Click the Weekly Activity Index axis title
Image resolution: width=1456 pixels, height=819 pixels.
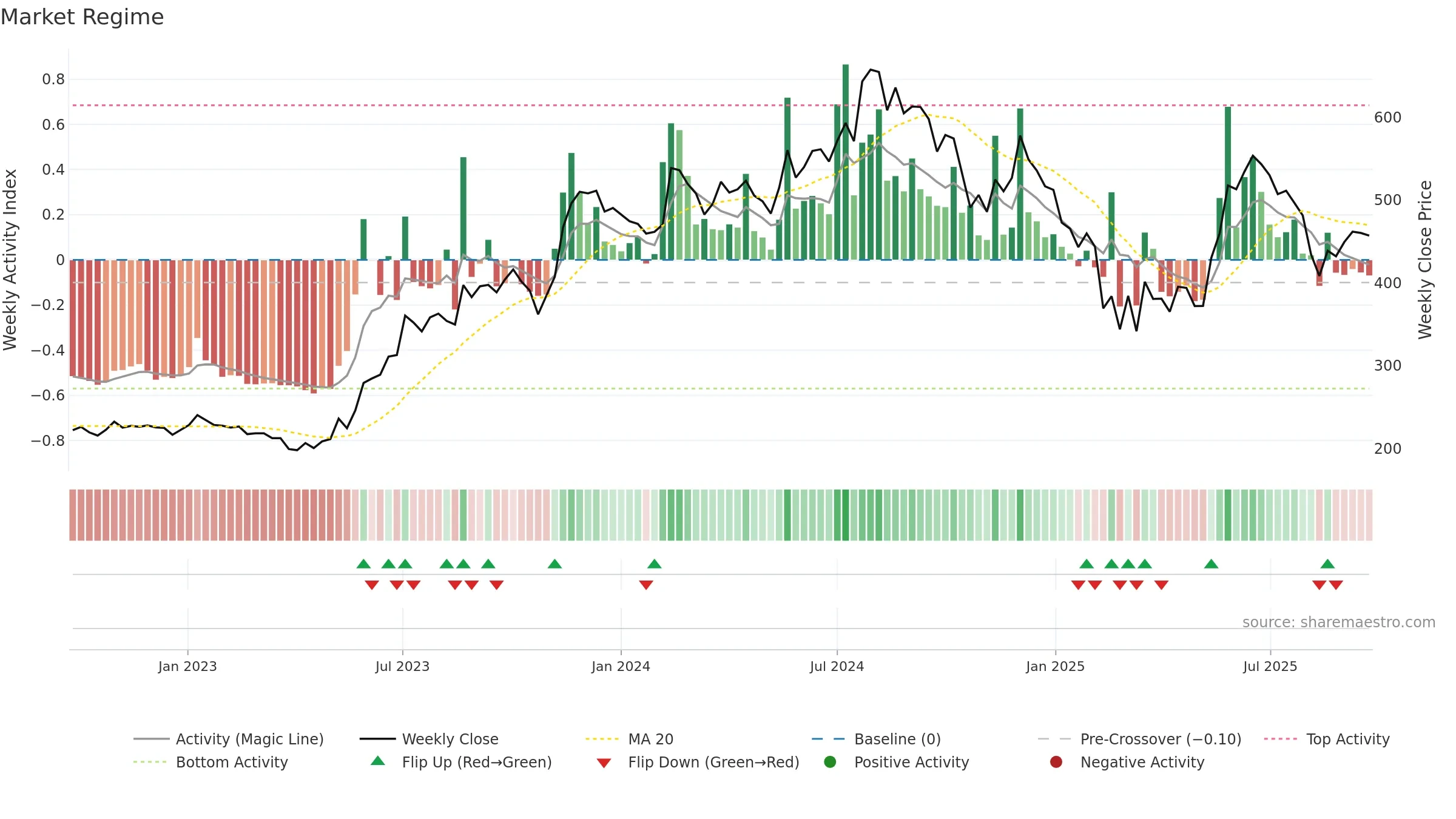pyautogui.click(x=10, y=260)
